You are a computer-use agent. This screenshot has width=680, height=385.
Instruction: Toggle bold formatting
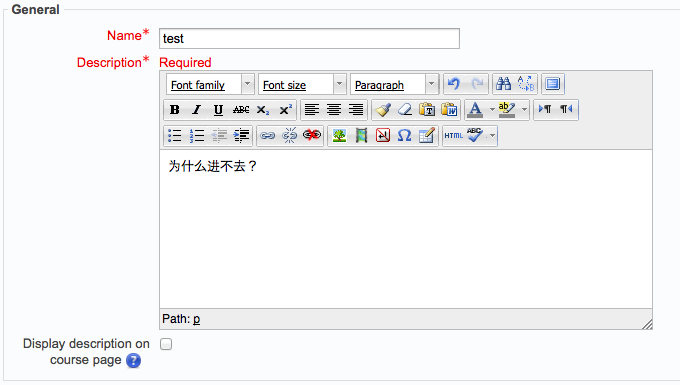pos(174,110)
